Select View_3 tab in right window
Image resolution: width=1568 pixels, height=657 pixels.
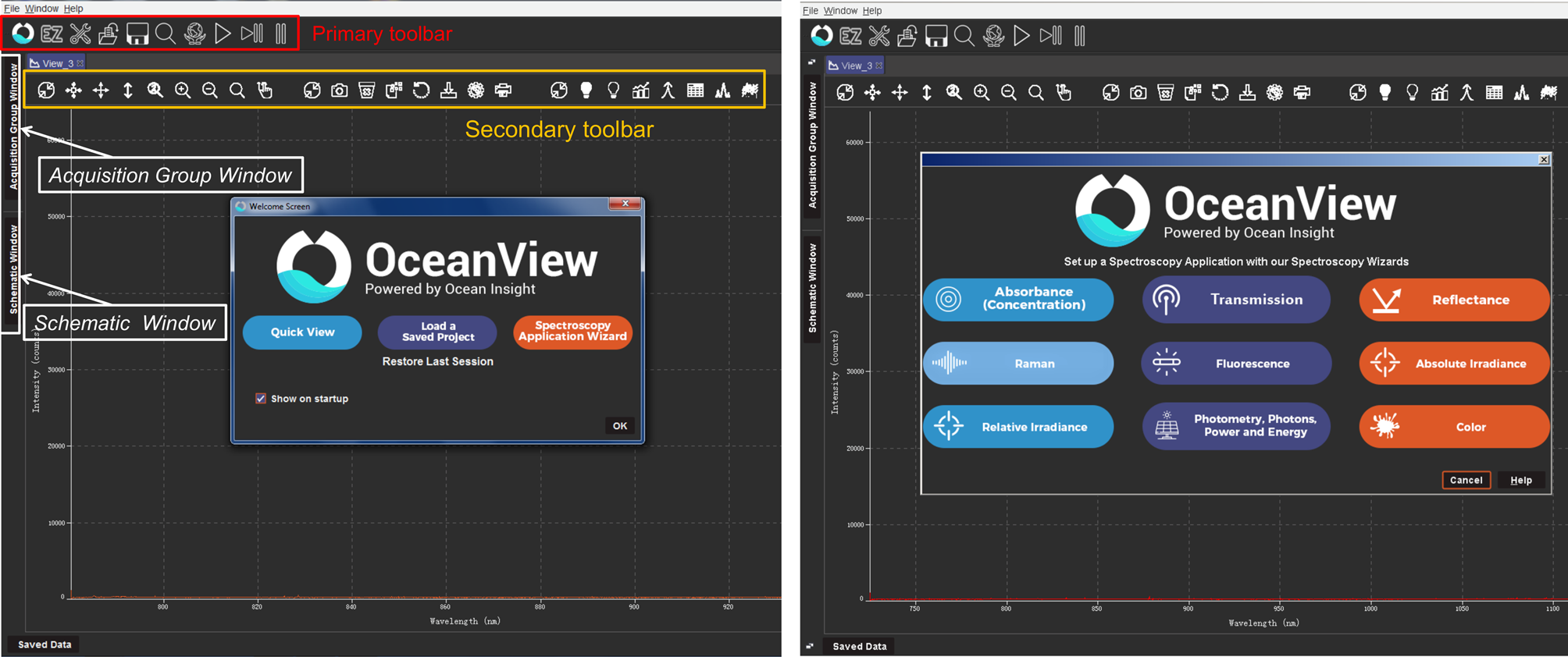click(x=855, y=66)
